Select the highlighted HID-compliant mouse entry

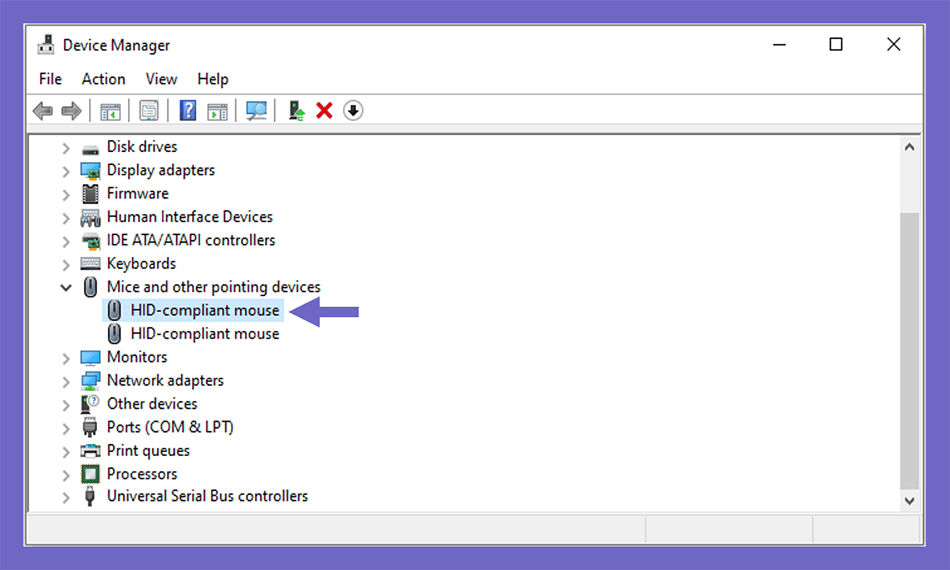[x=193, y=310]
